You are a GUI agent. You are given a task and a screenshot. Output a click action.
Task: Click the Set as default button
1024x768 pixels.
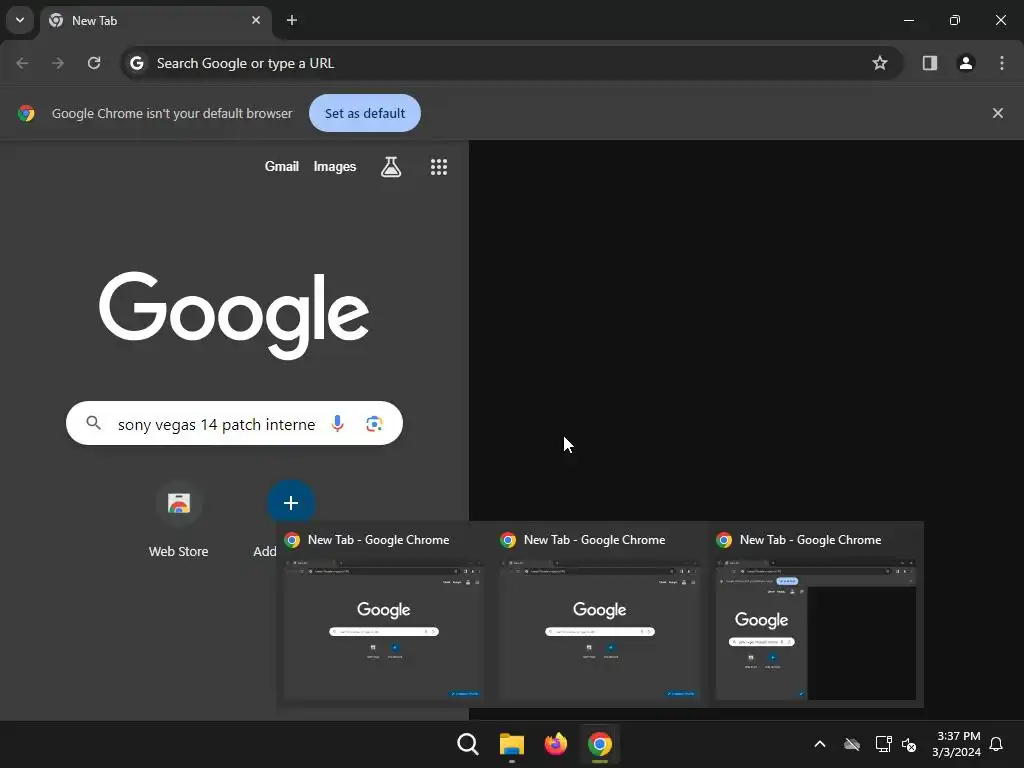click(x=365, y=113)
